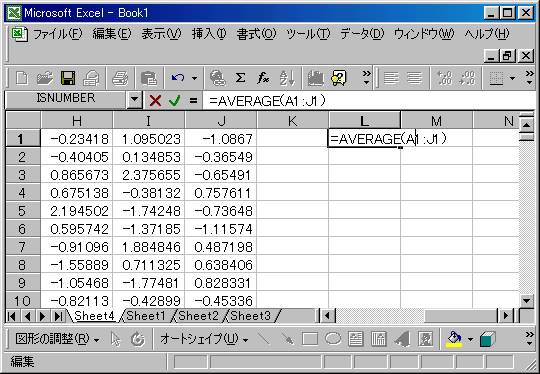This screenshot has width=540, height=374.
Task: Open the ISNUMBER function name box dropdown
Action: point(134,100)
